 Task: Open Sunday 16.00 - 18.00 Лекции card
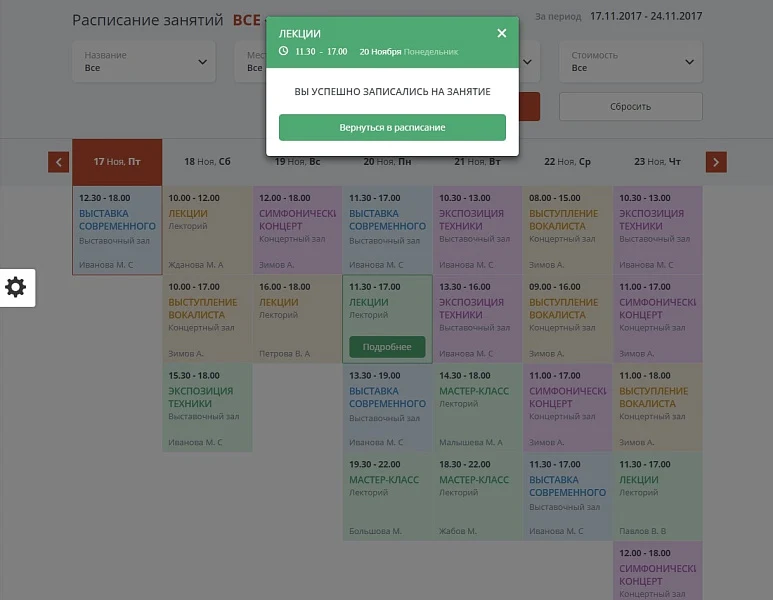click(298, 319)
